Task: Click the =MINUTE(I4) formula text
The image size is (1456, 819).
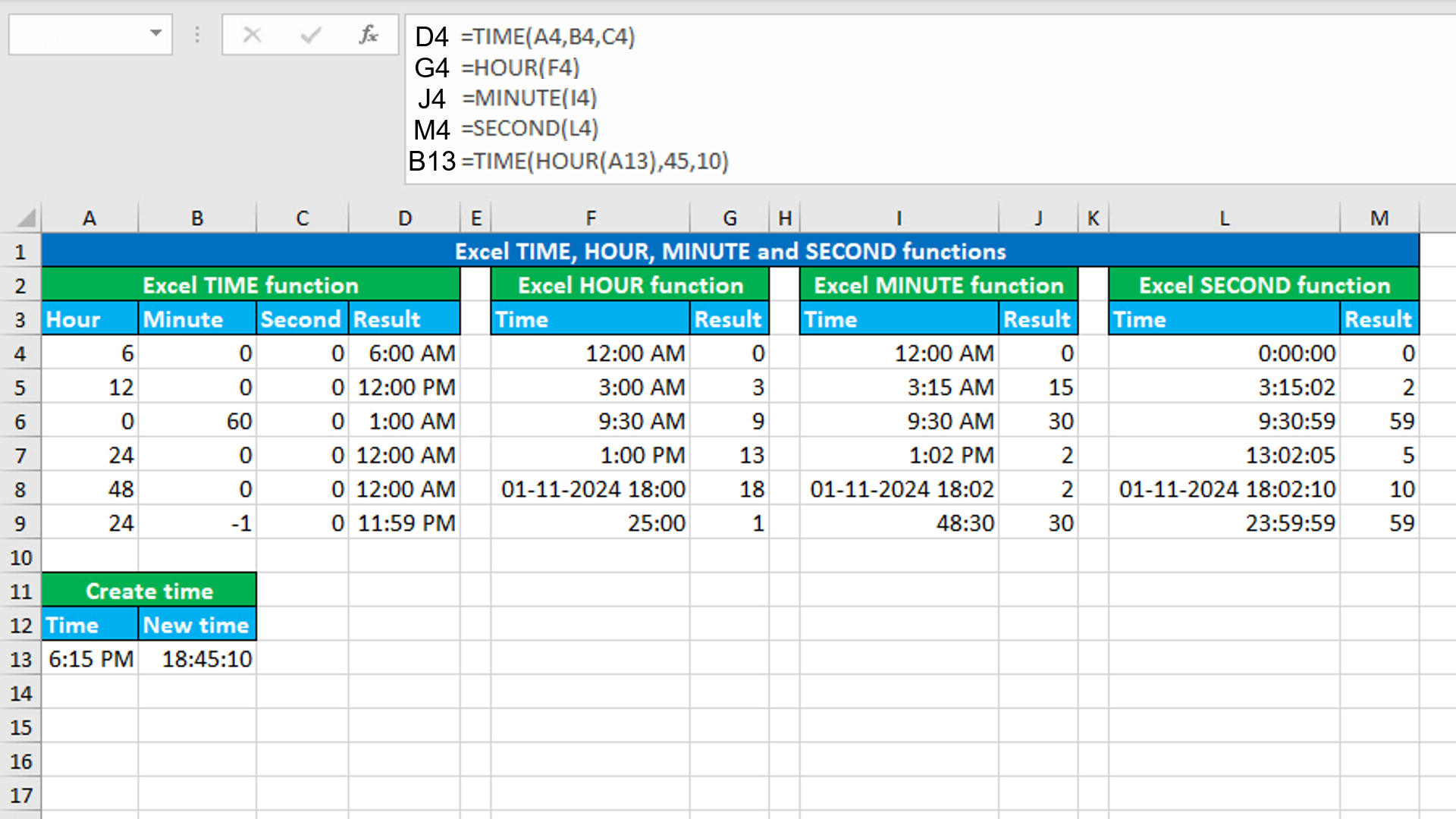Action: pyautogui.click(x=529, y=98)
